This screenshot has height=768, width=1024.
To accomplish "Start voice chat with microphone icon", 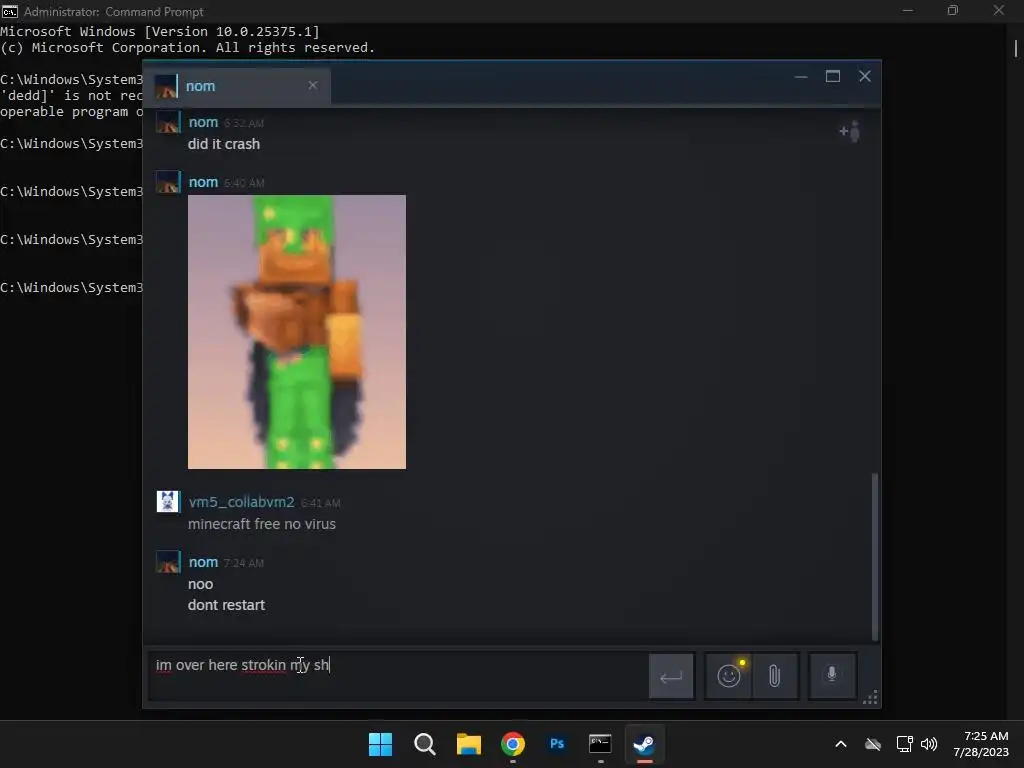I will pyautogui.click(x=832, y=675).
